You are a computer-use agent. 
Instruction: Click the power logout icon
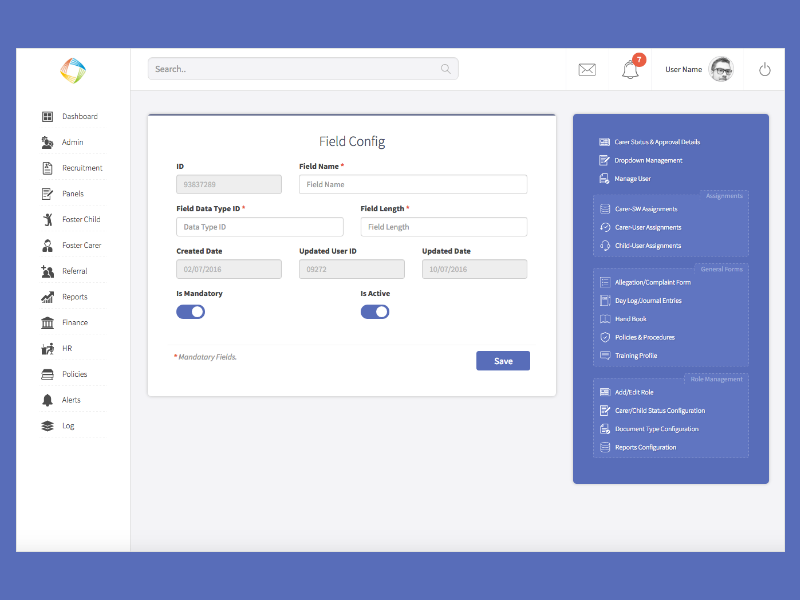pyautogui.click(x=764, y=69)
